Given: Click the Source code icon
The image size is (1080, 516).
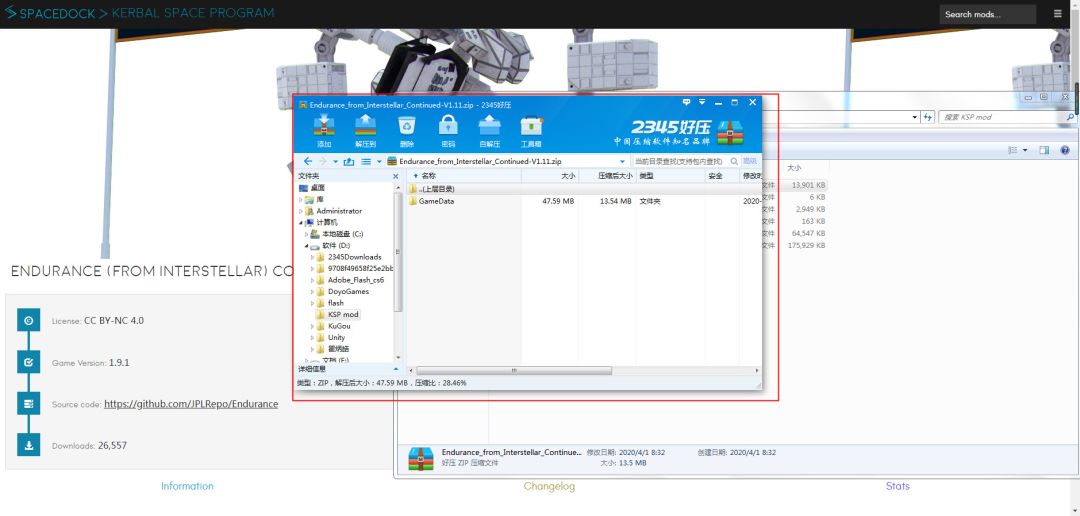Looking at the screenshot, I should point(28,404).
